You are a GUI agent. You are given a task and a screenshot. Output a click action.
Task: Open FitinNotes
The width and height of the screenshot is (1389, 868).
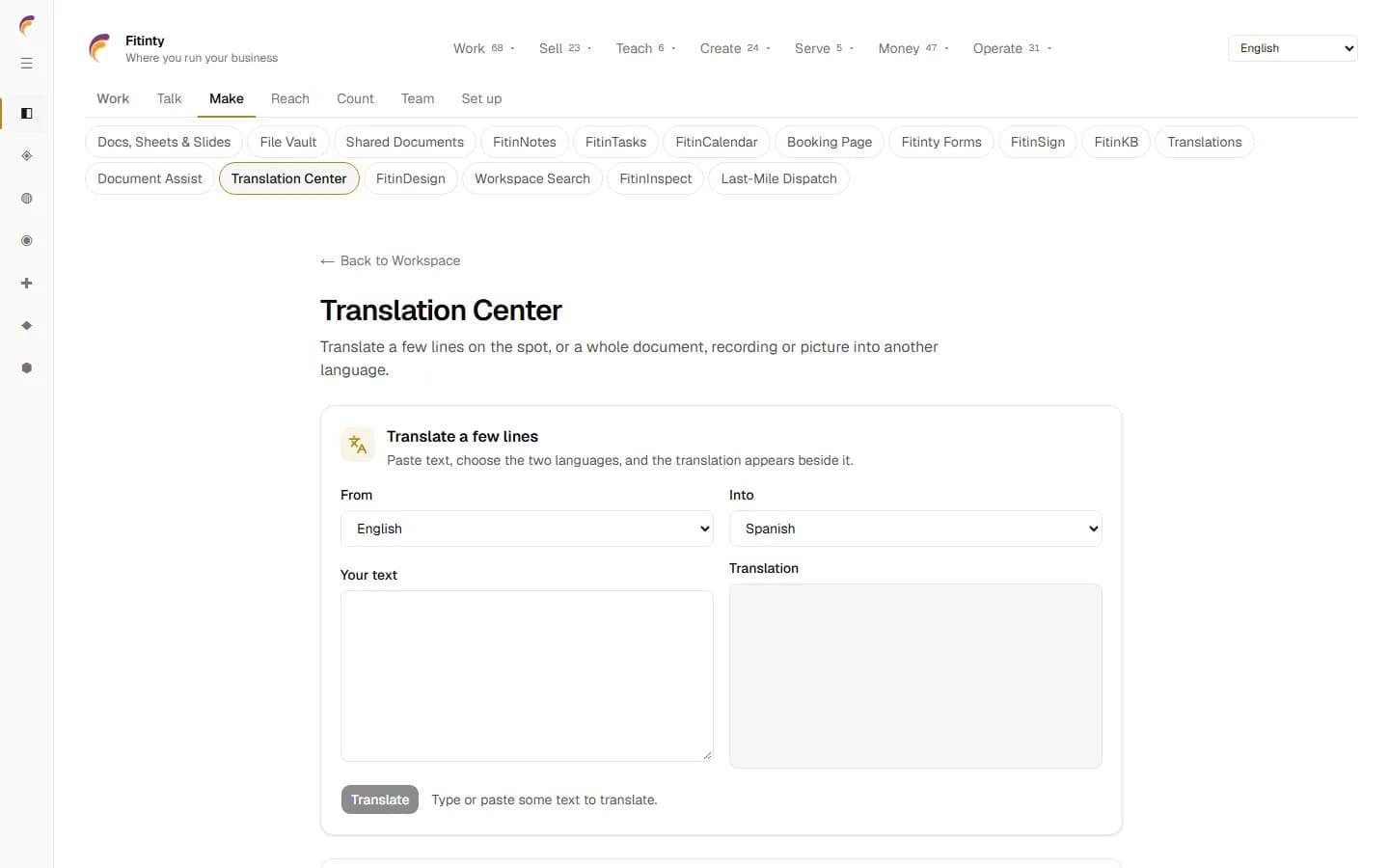[x=525, y=142]
